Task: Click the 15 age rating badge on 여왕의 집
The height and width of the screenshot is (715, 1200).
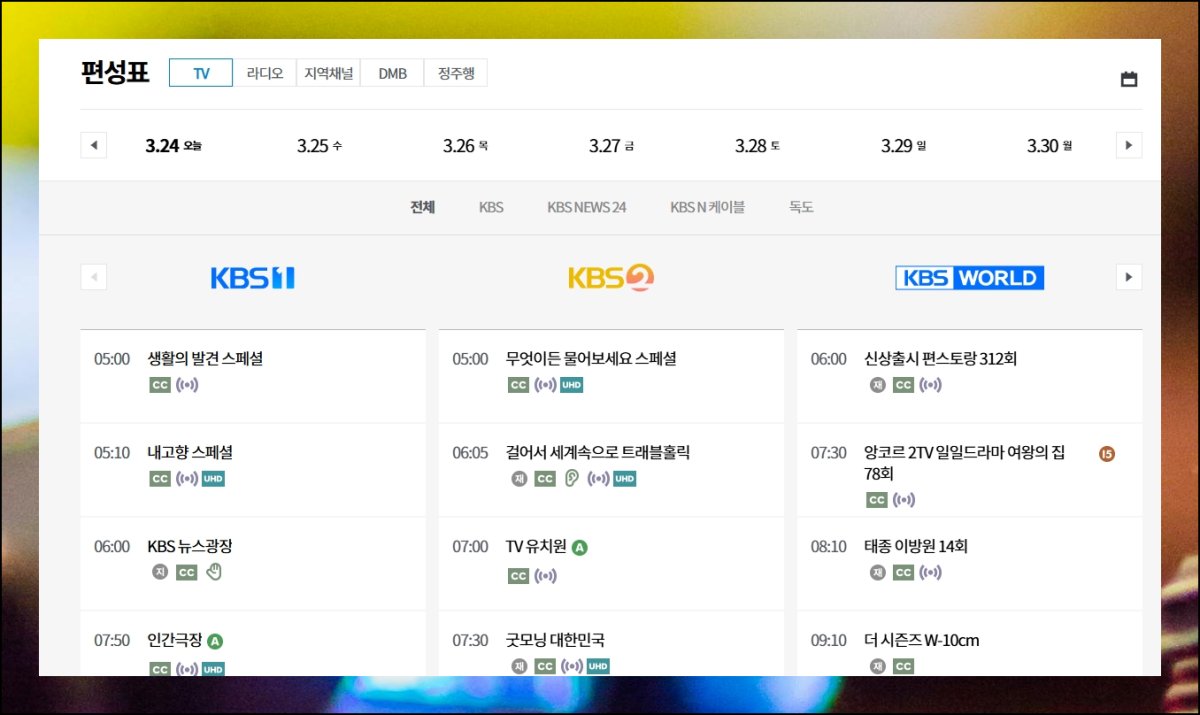Action: pos(1106,454)
